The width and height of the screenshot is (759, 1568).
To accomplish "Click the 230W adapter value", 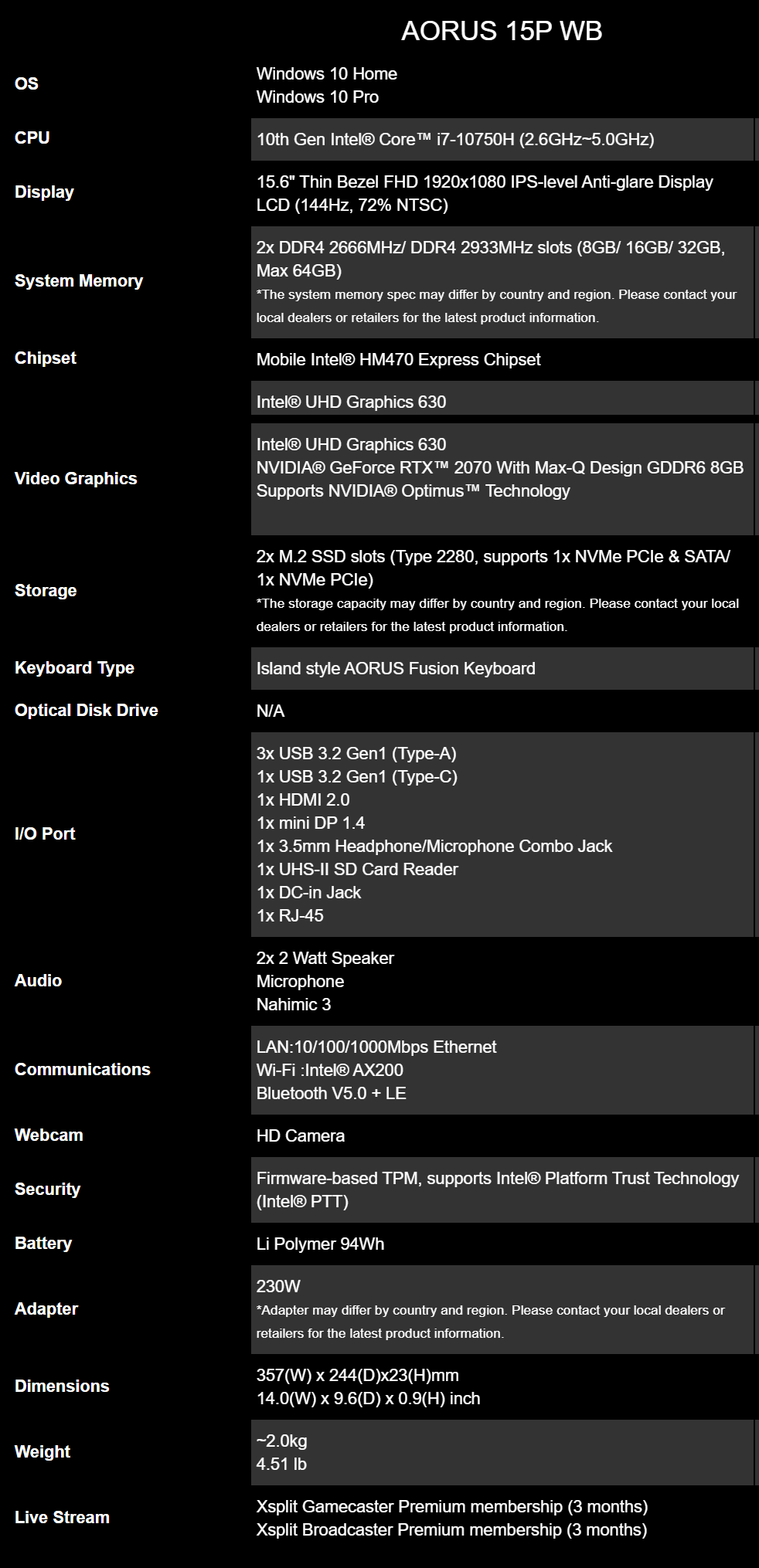I will click(x=278, y=1287).
